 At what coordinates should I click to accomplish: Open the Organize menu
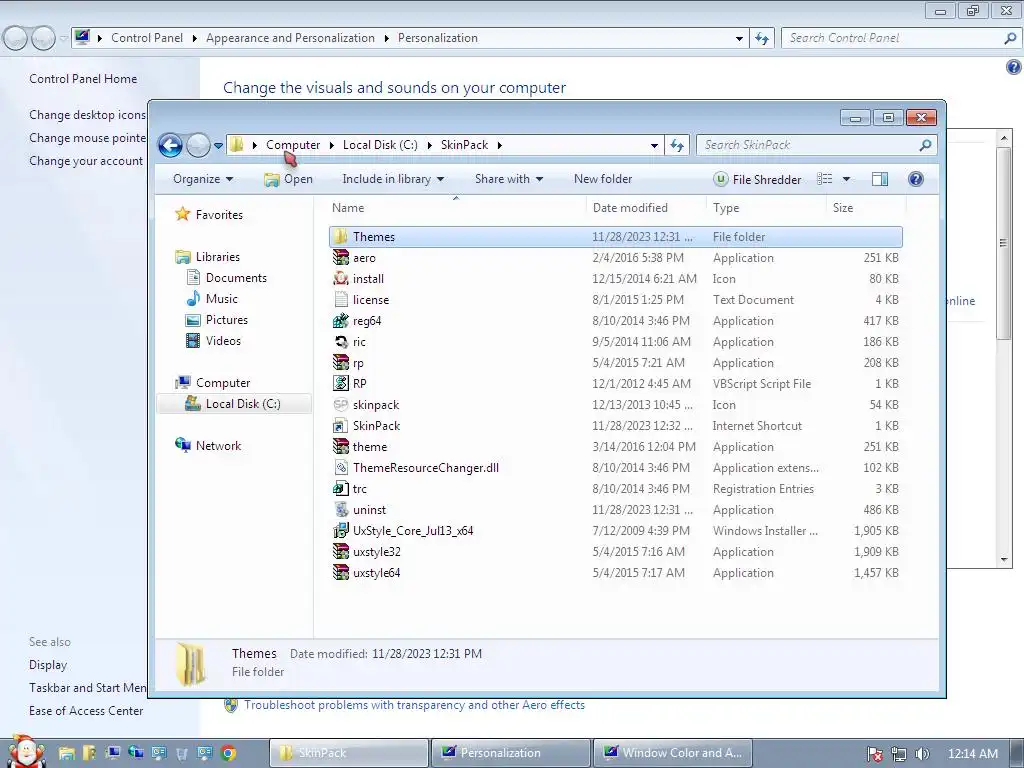coord(202,179)
